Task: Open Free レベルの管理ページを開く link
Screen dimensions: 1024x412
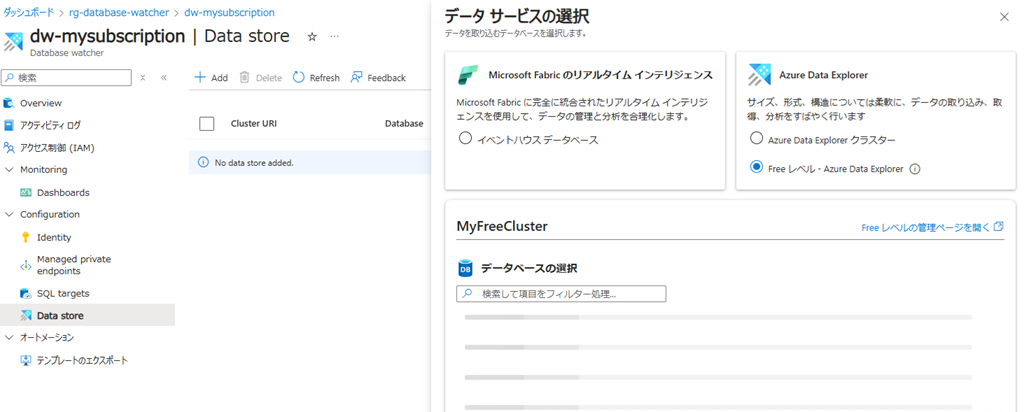Action: click(x=932, y=227)
